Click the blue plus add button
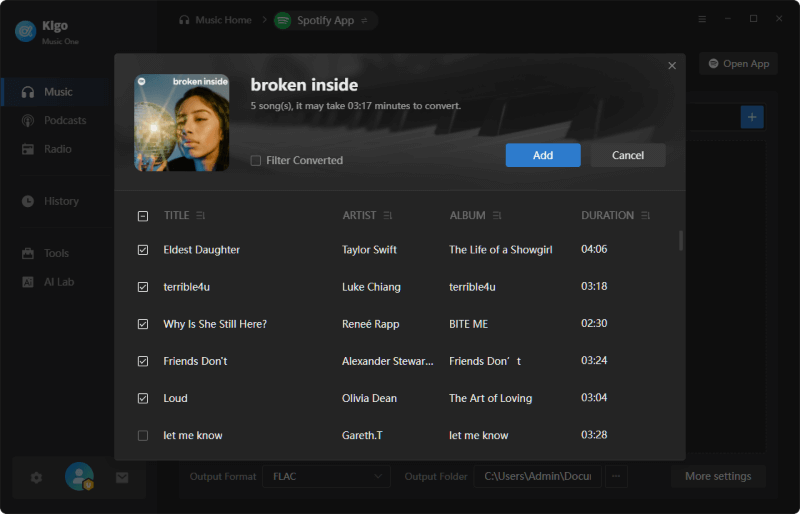The image size is (800, 514). point(752,117)
